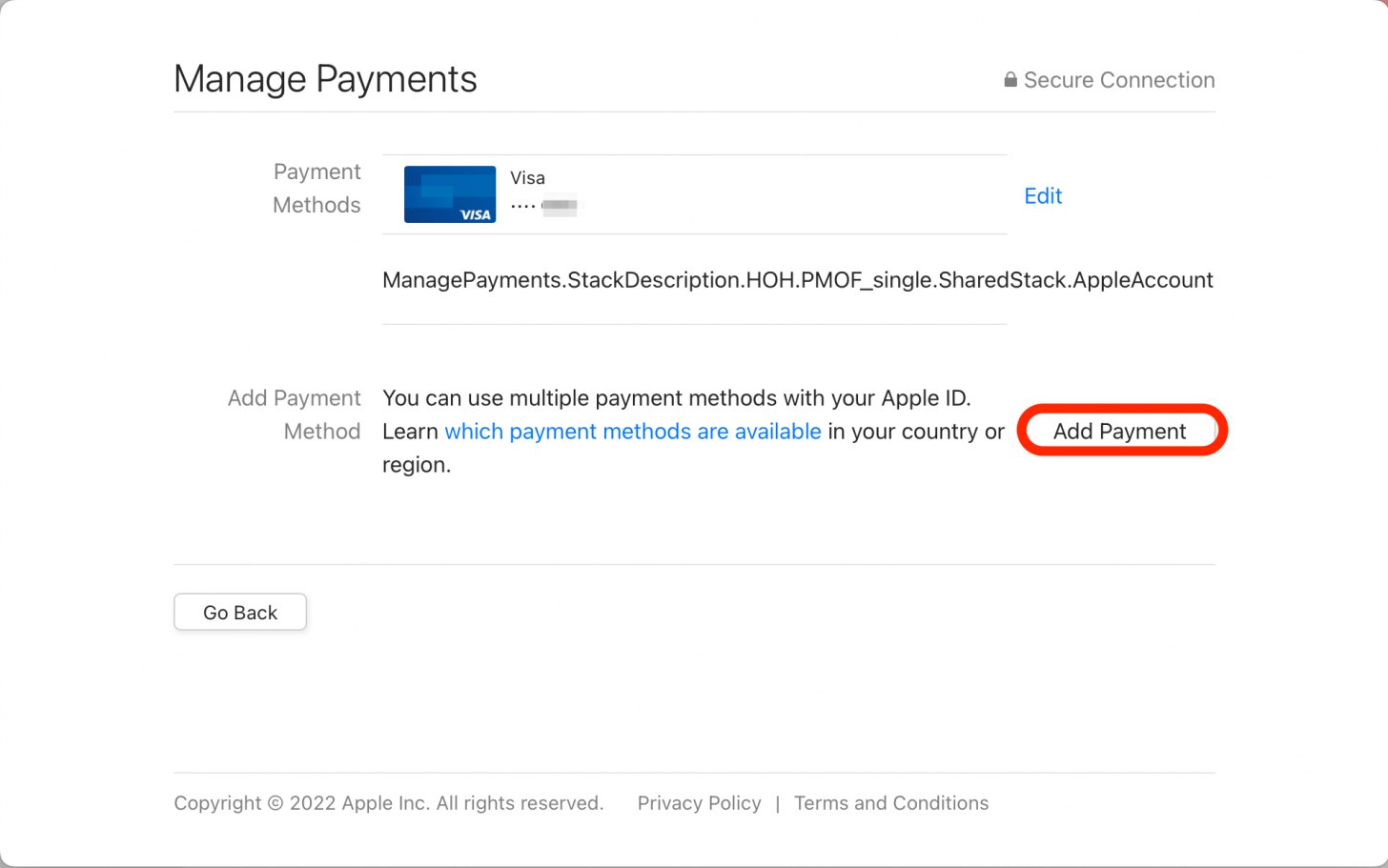Open the Terms and Conditions link

coord(890,803)
